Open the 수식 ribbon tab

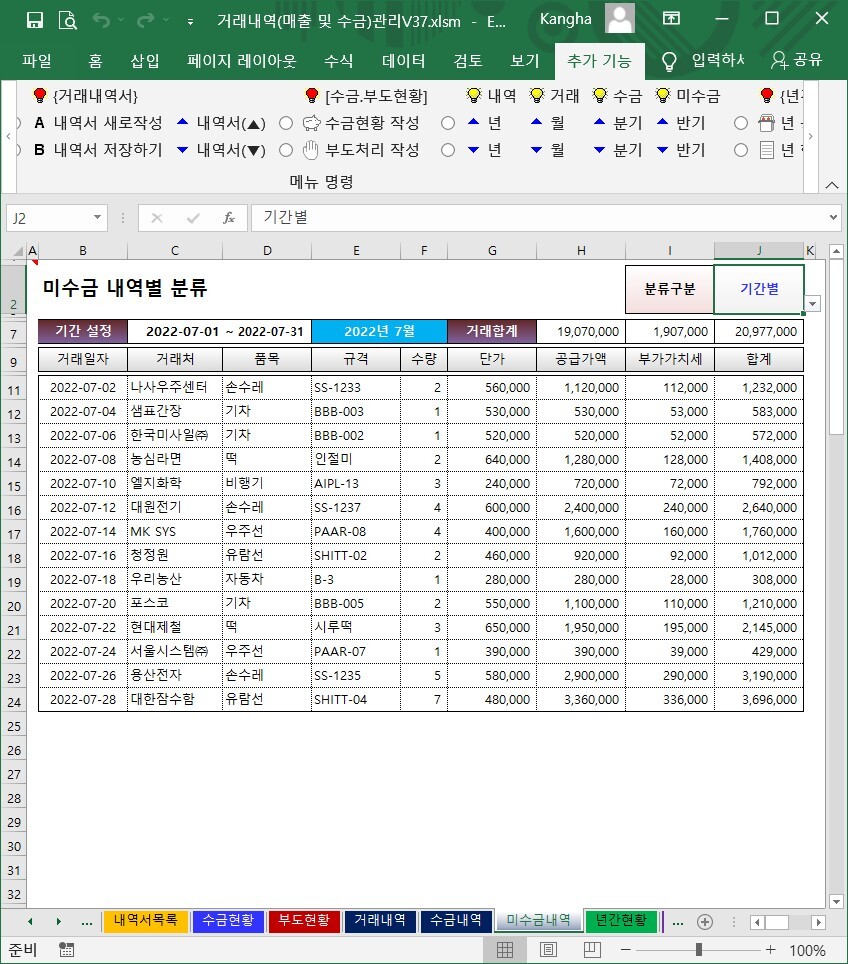click(x=339, y=60)
